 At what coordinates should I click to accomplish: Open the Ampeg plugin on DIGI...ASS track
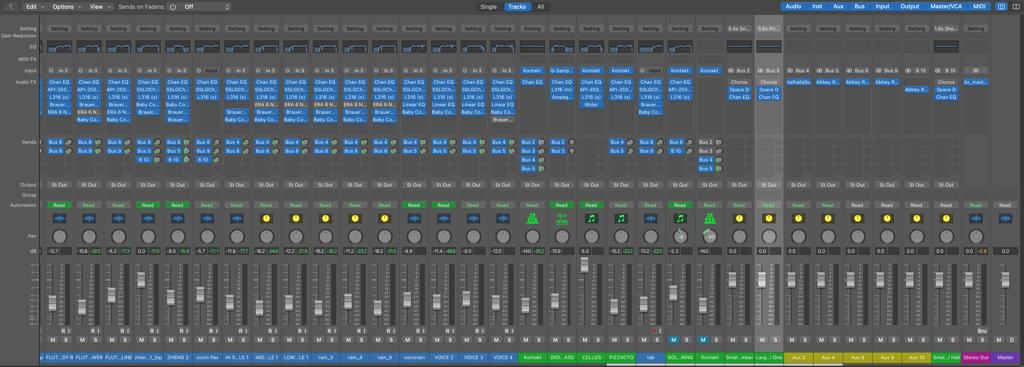tap(561, 97)
